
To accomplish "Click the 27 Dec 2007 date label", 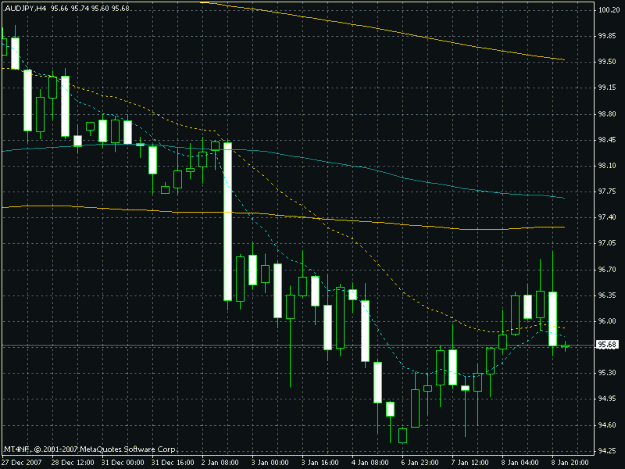I will [22, 463].
